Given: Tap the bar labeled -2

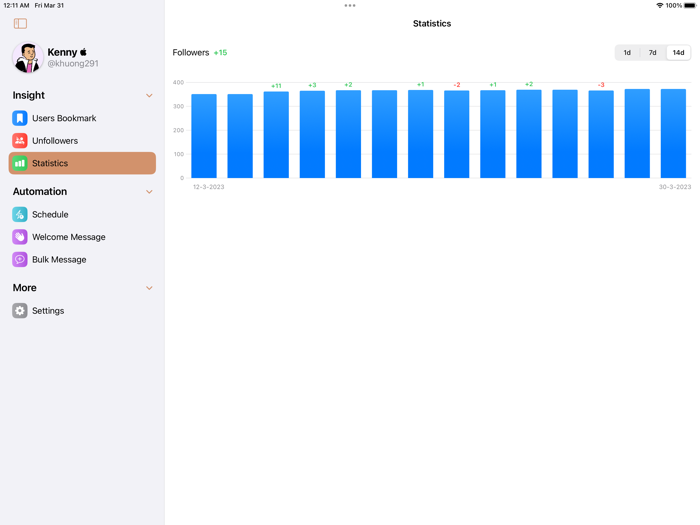Looking at the screenshot, I should click(457, 134).
